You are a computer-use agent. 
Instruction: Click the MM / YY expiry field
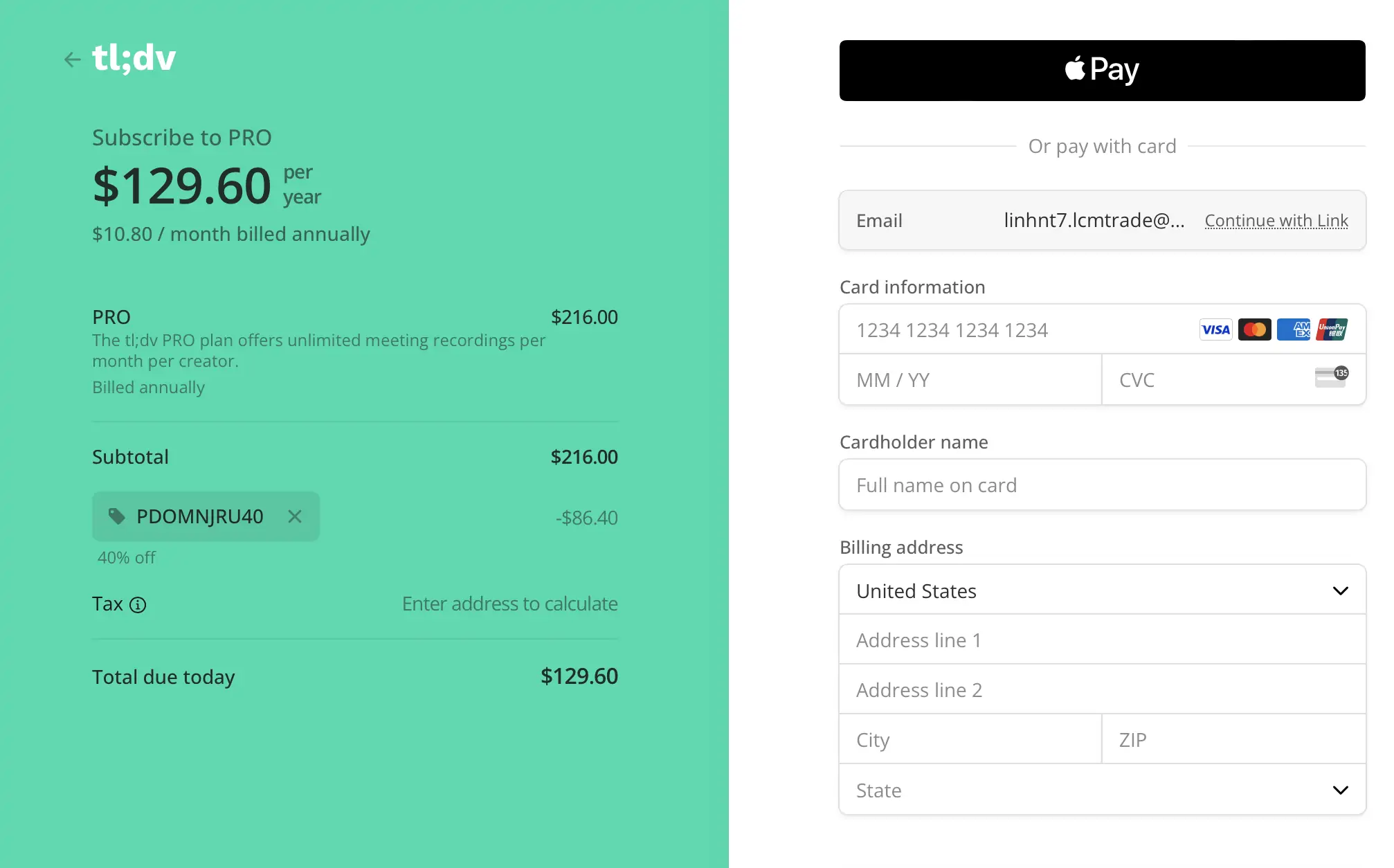tap(970, 380)
